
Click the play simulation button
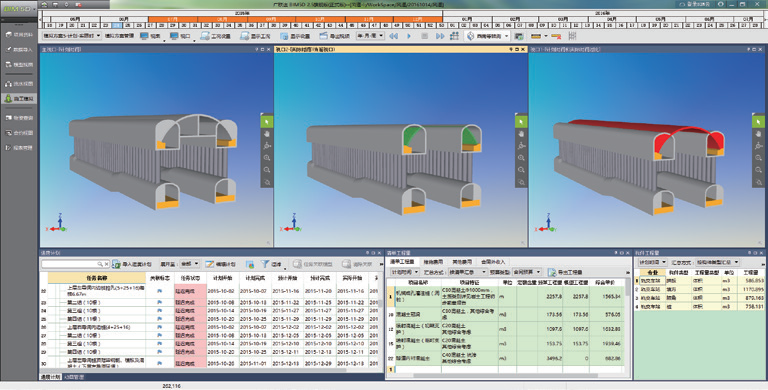point(409,36)
